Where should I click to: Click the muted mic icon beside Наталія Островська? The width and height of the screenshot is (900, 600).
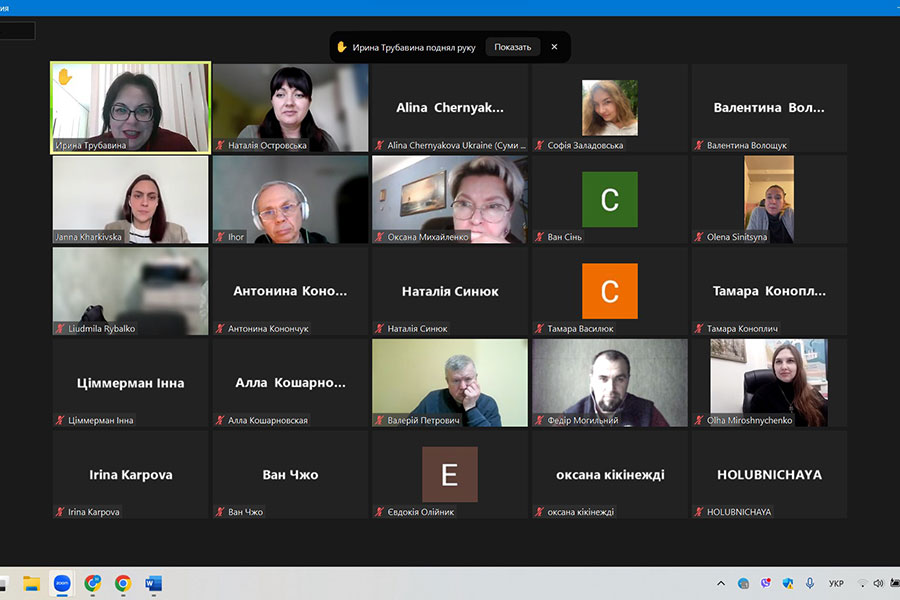click(x=220, y=145)
